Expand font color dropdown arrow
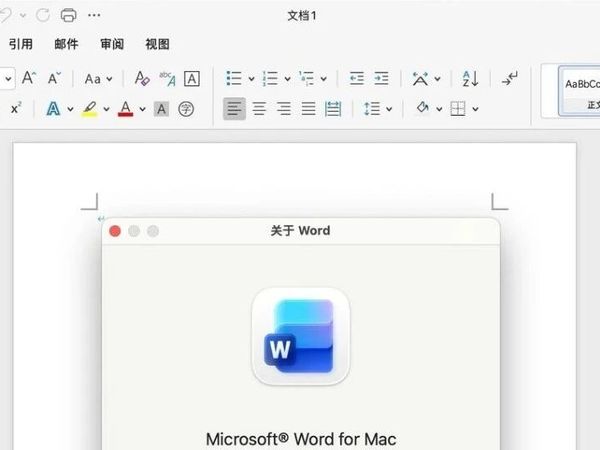 pos(142,109)
